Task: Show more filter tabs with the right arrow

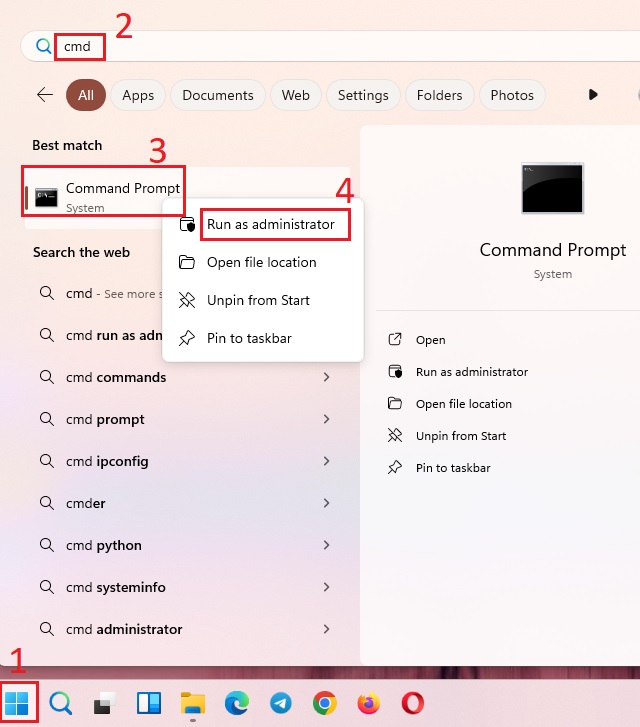Action: click(593, 95)
